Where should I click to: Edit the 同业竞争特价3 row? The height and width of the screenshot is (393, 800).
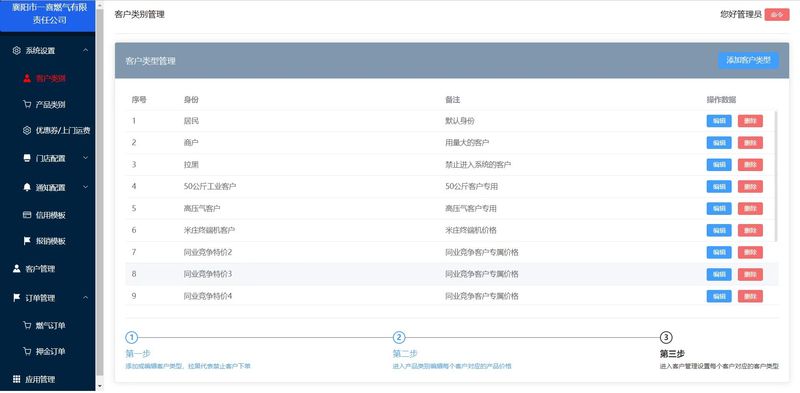(x=719, y=274)
